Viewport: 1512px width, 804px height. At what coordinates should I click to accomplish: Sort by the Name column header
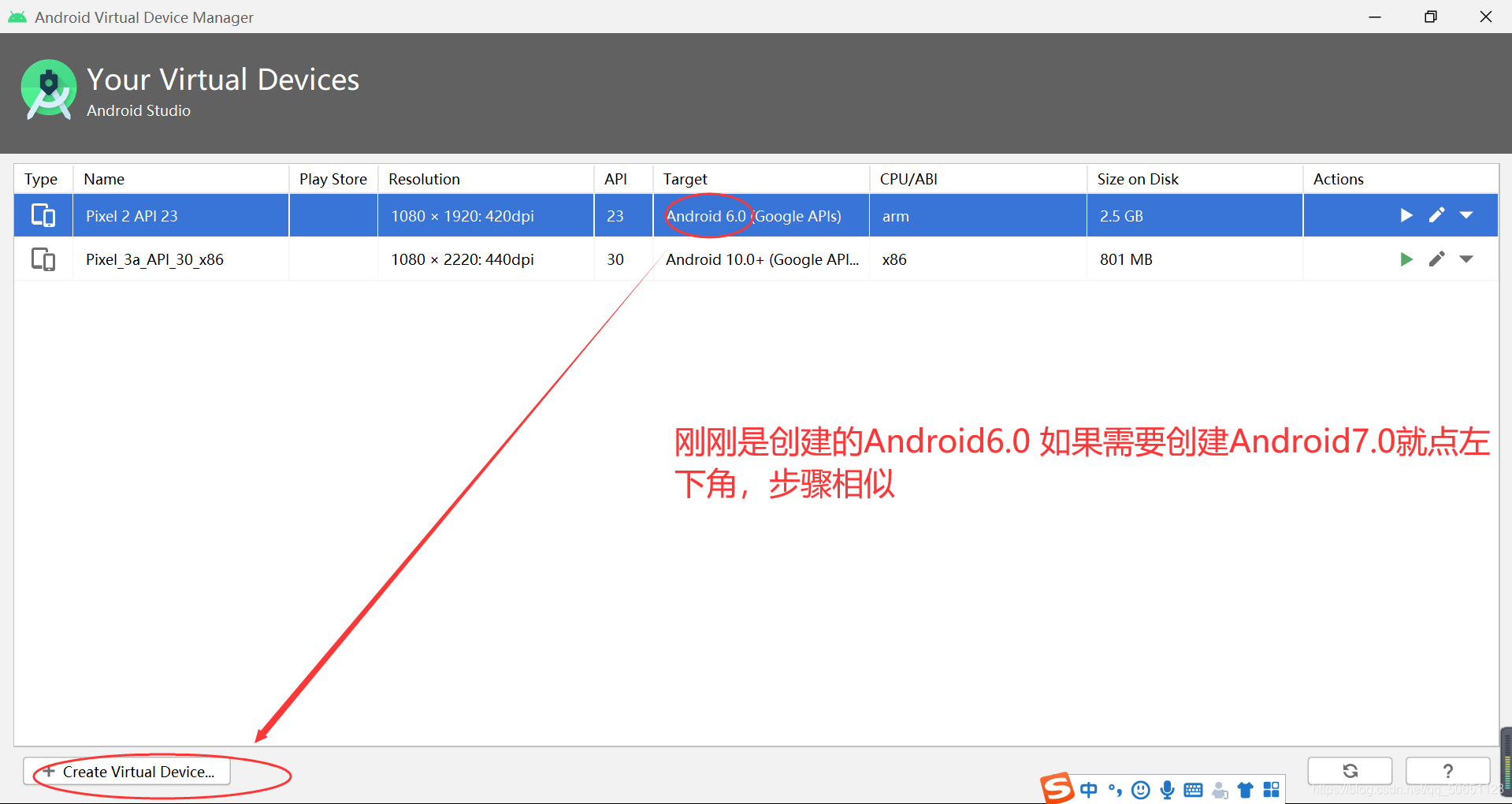pyautogui.click(x=181, y=179)
